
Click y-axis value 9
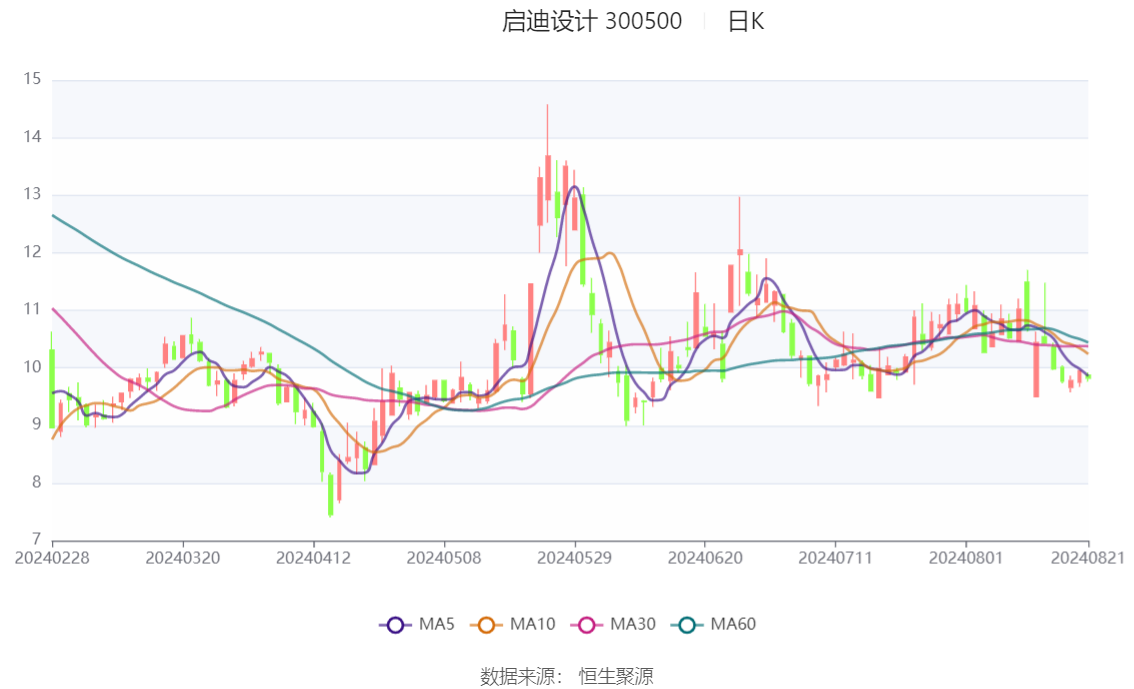[x=36, y=424]
